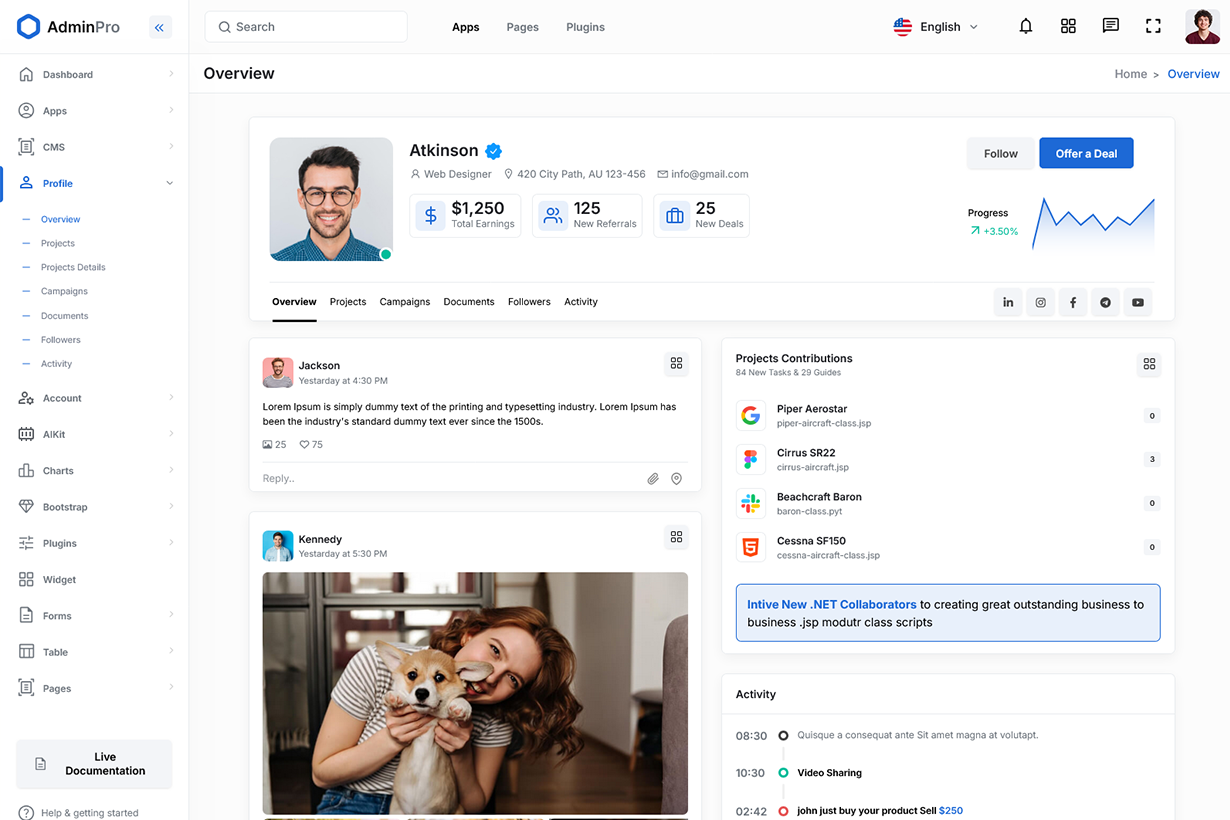Screen dimensions: 1230x820
Task: Enter fullscreen mode via header icon
Action: (x=1153, y=27)
